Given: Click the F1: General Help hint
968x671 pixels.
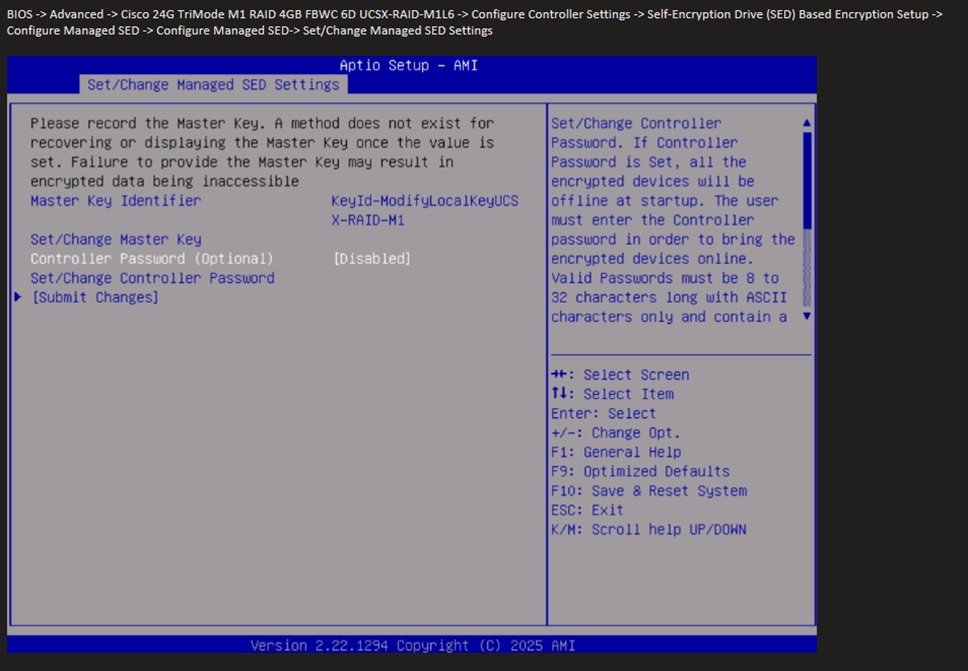Looking at the screenshot, I should point(616,452).
